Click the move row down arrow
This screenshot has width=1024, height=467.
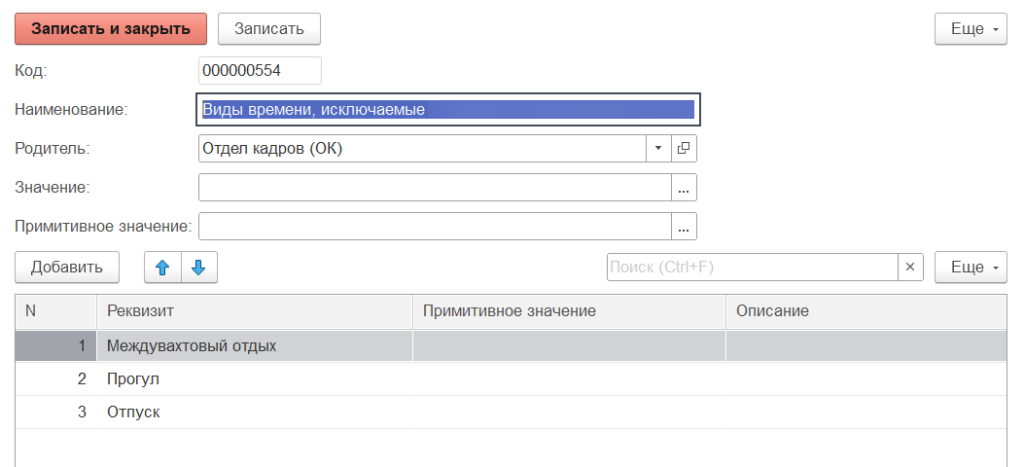pyautogui.click(x=198, y=268)
